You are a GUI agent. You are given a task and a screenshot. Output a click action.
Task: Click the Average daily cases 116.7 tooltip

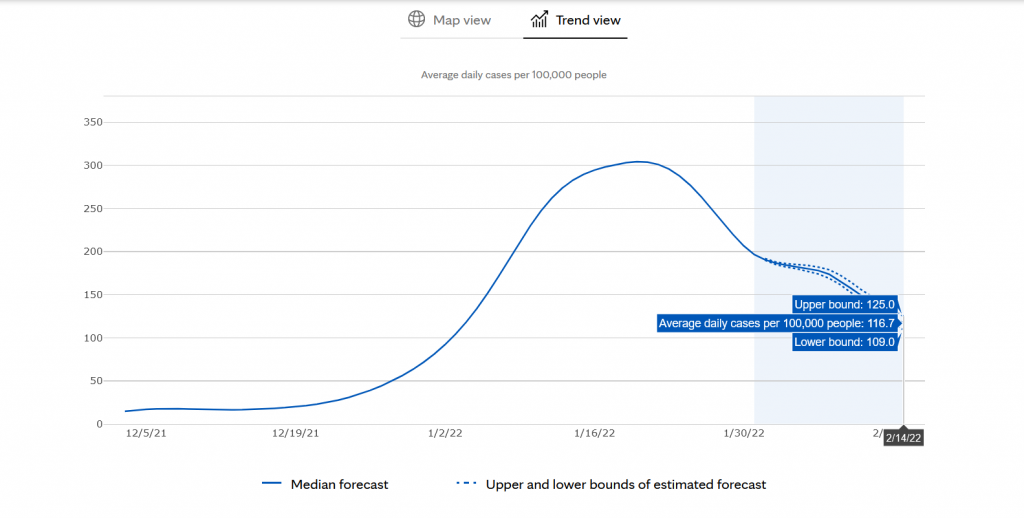(x=776, y=323)
